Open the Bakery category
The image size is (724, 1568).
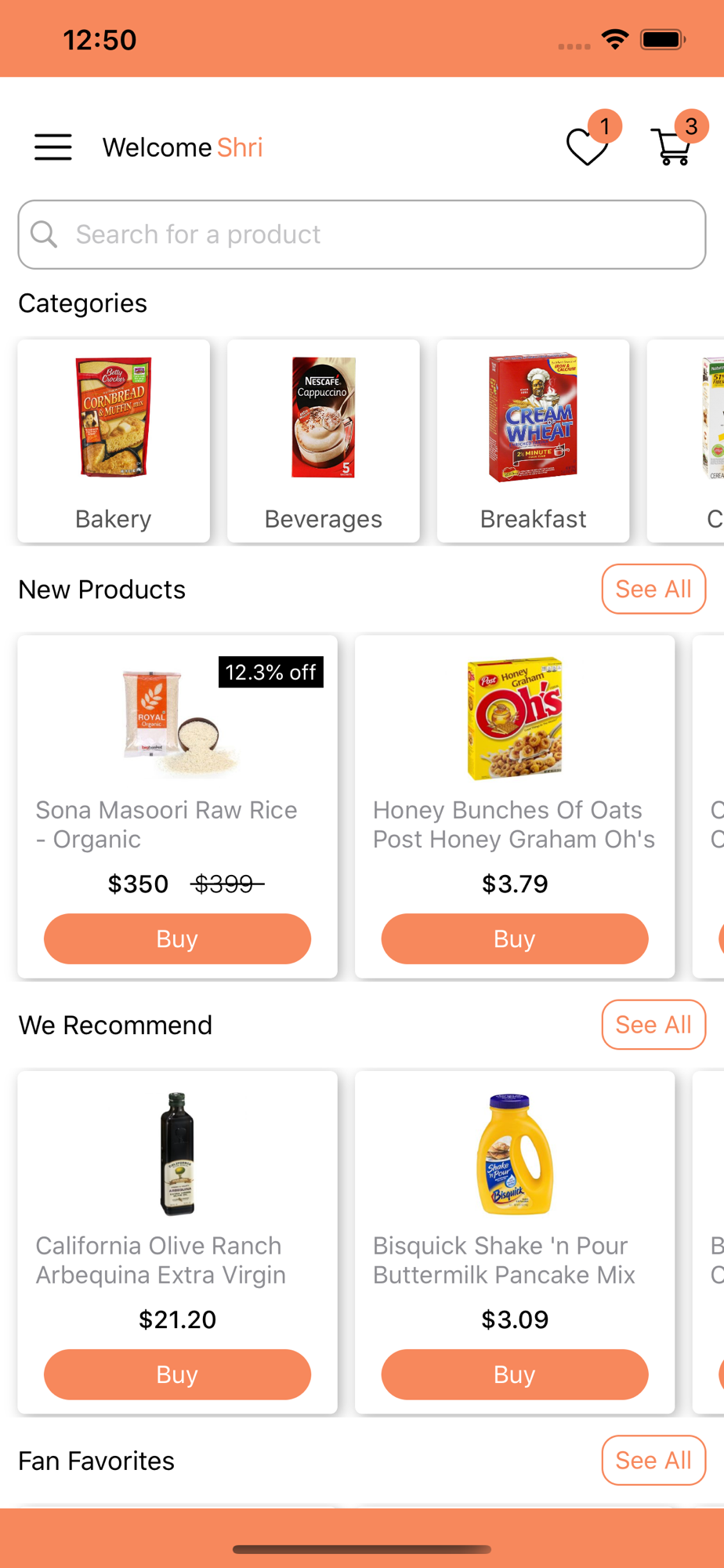point(114,441)
